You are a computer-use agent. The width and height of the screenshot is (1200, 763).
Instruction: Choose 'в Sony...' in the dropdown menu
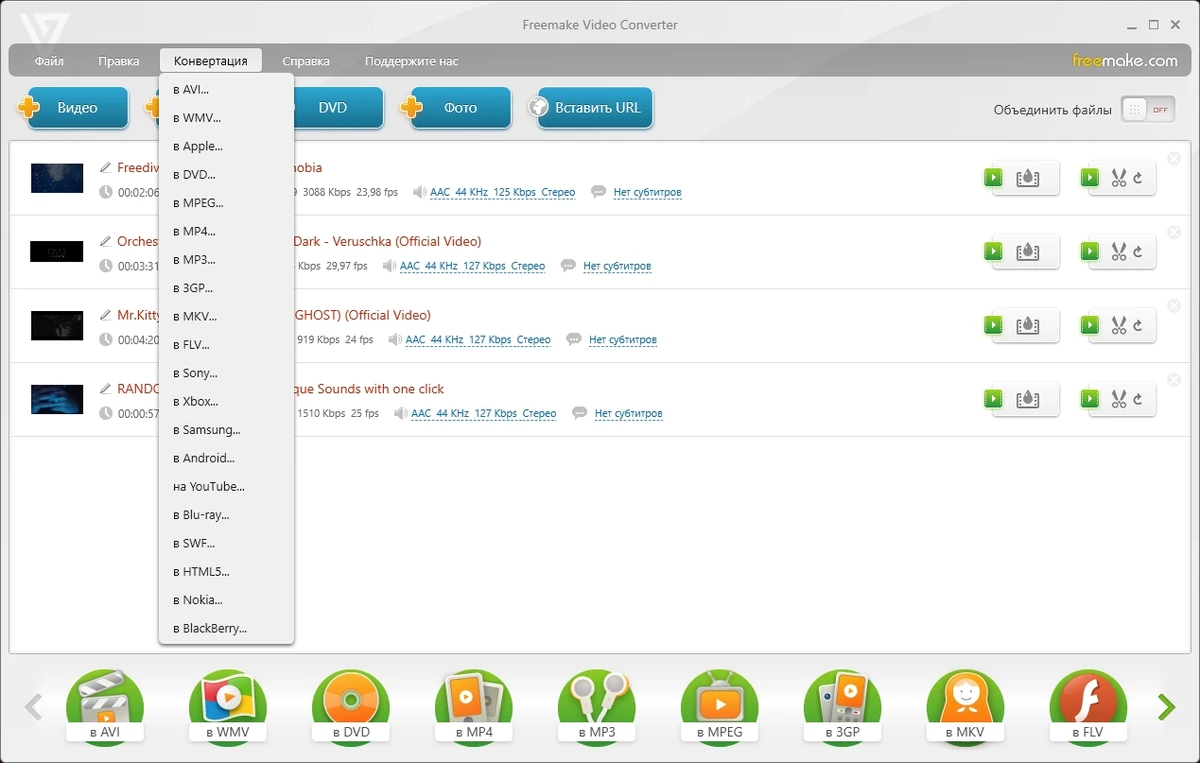(226, 373)
